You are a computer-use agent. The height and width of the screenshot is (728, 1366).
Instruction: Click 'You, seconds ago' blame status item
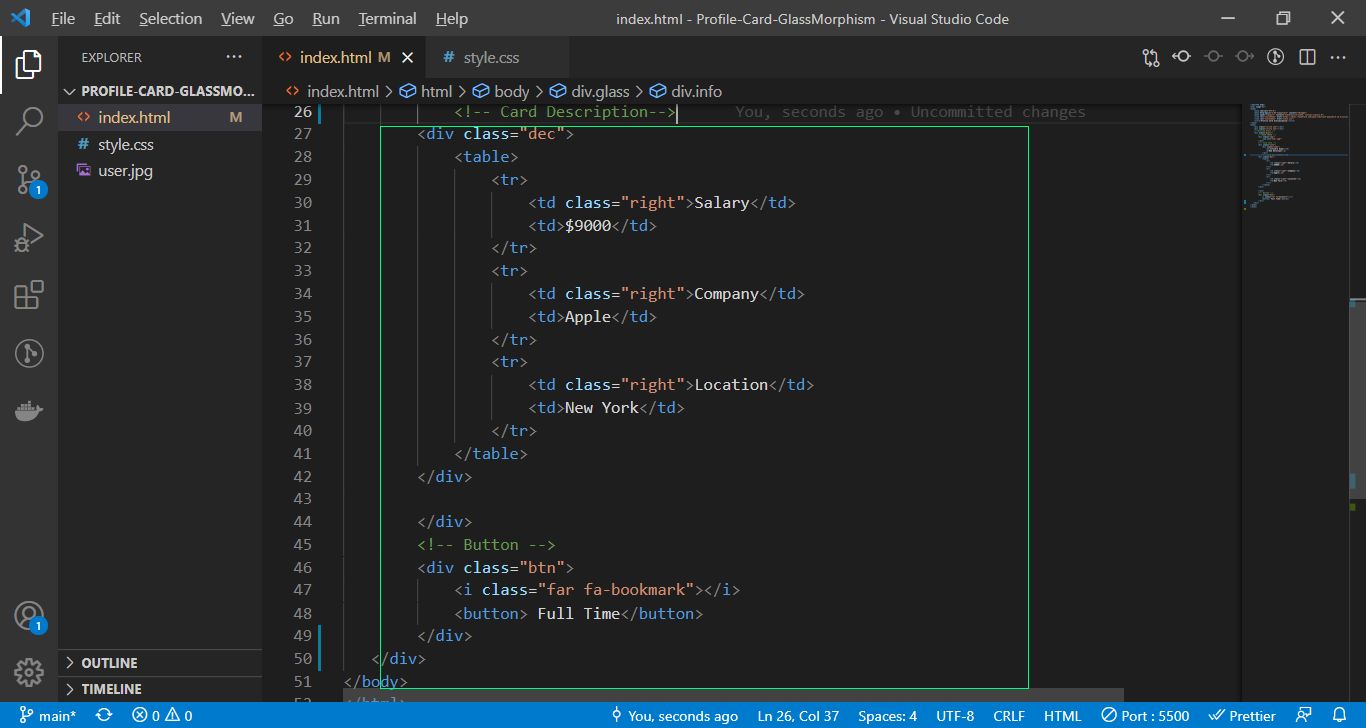[x=674, y=716]
